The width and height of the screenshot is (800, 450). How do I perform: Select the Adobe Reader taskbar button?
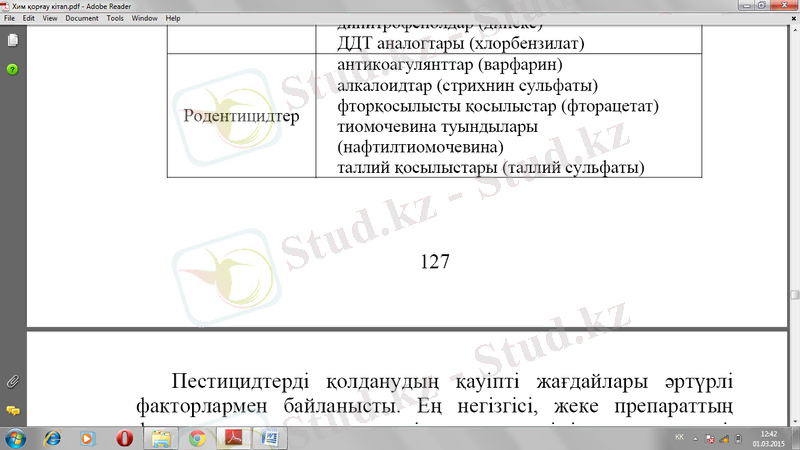(234, 438)
